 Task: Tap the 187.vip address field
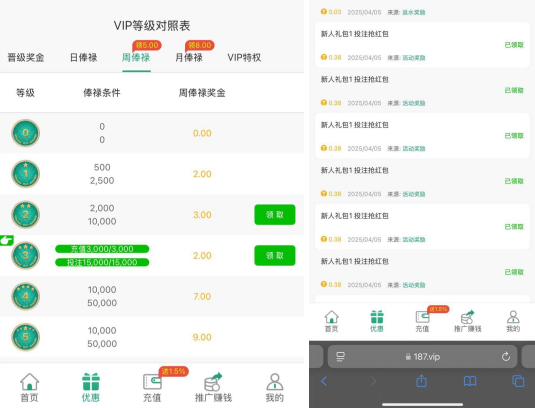click(422, 357)
